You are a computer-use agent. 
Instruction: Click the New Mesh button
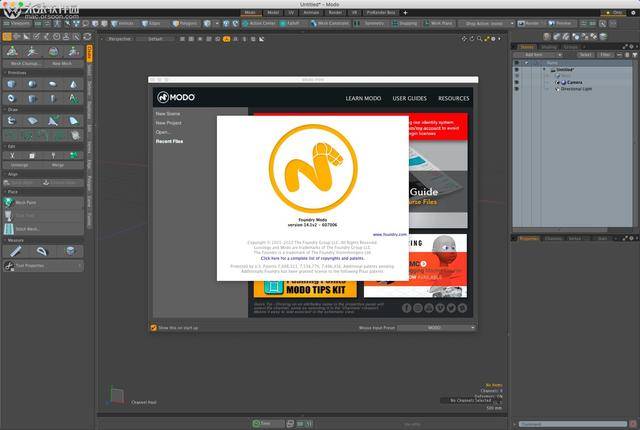click(63, 62)
